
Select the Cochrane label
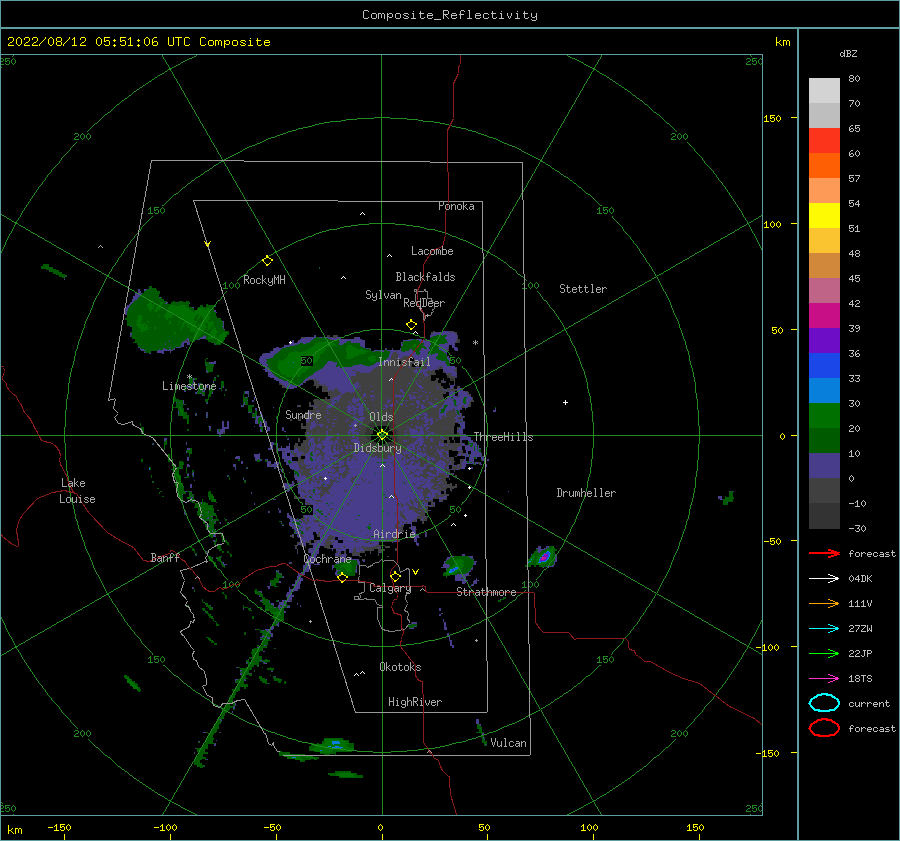(327, 559)
